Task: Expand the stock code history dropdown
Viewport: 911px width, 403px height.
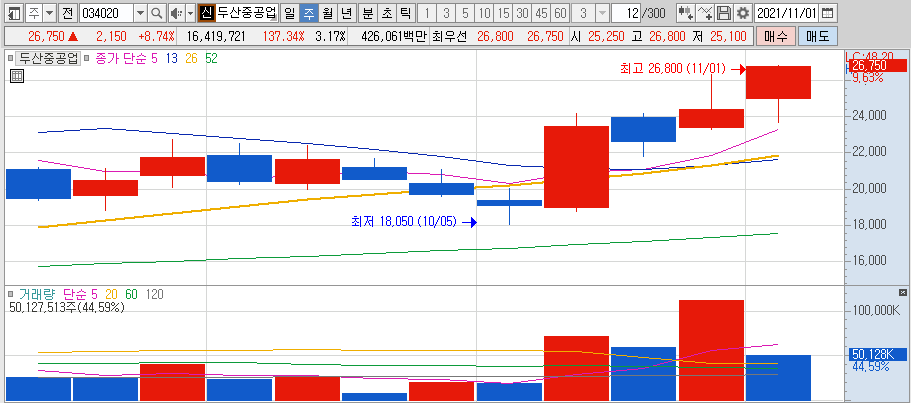Action: click(141, 12)
